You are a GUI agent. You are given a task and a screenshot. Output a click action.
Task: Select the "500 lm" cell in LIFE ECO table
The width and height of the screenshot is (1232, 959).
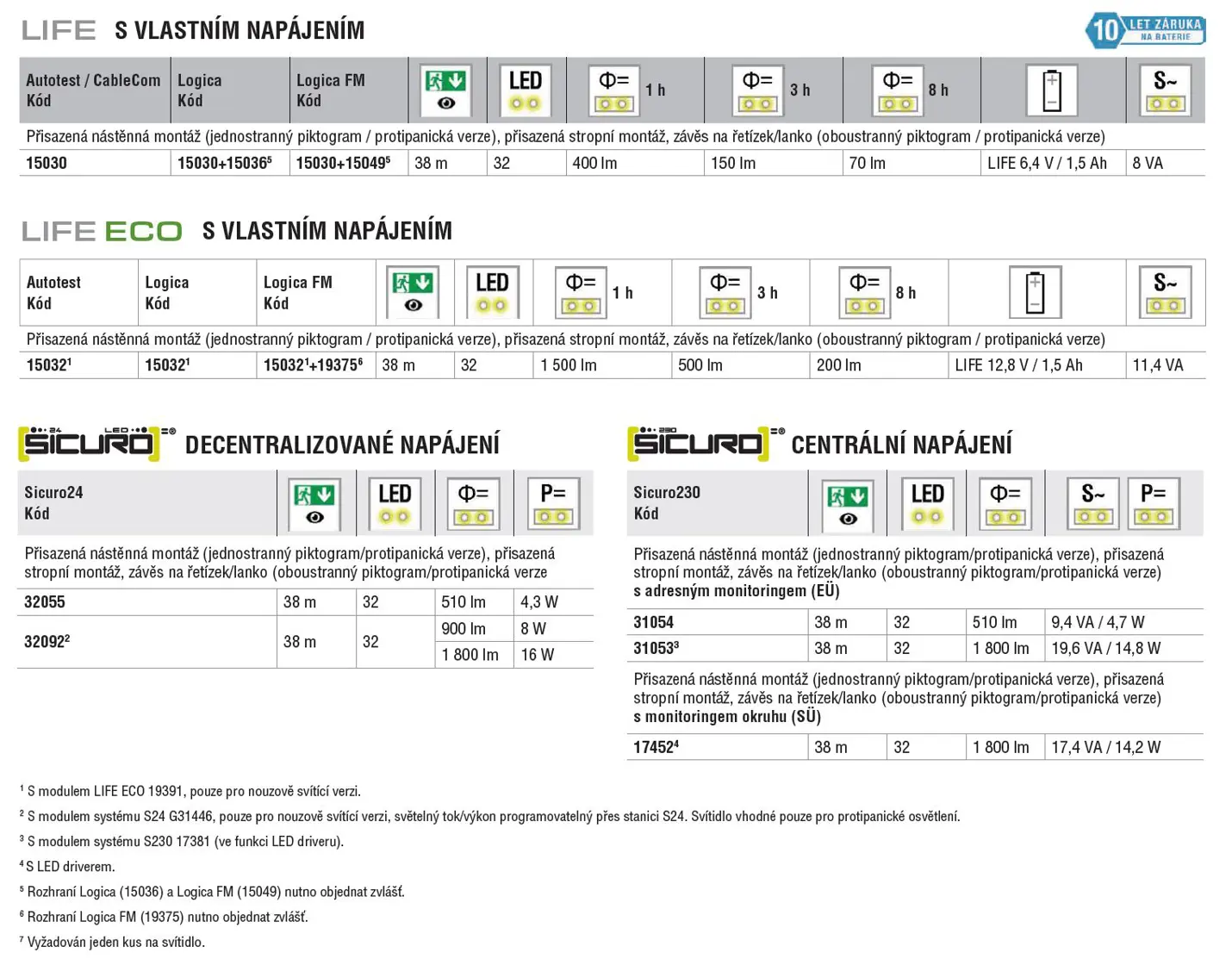tap(741, 365)
